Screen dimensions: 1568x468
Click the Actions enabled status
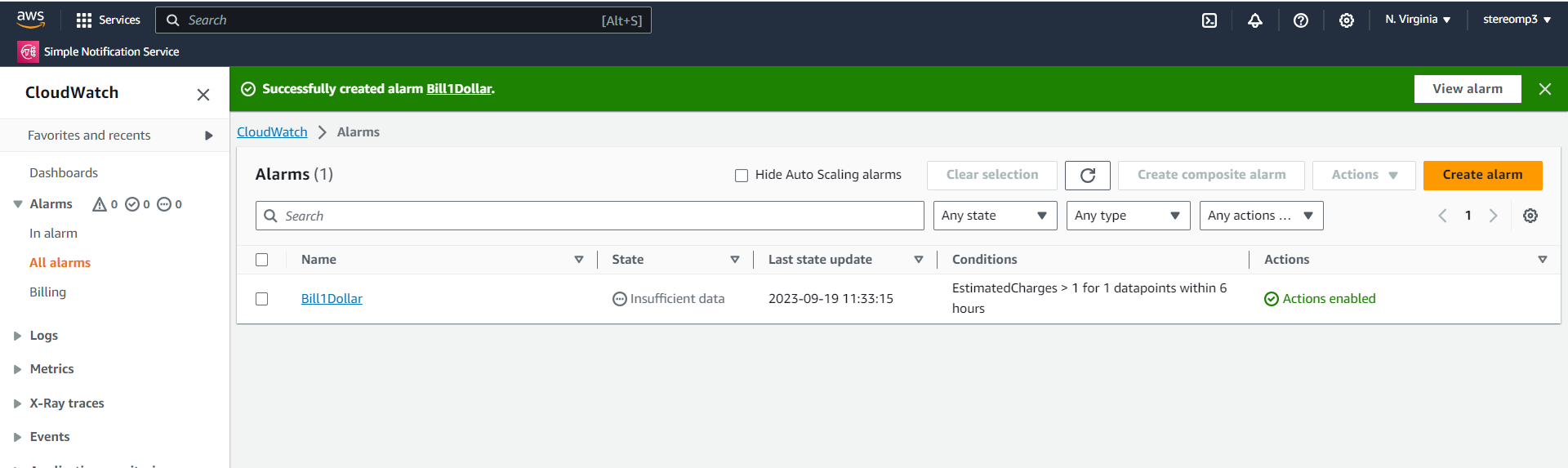[x=1320, y=299]
